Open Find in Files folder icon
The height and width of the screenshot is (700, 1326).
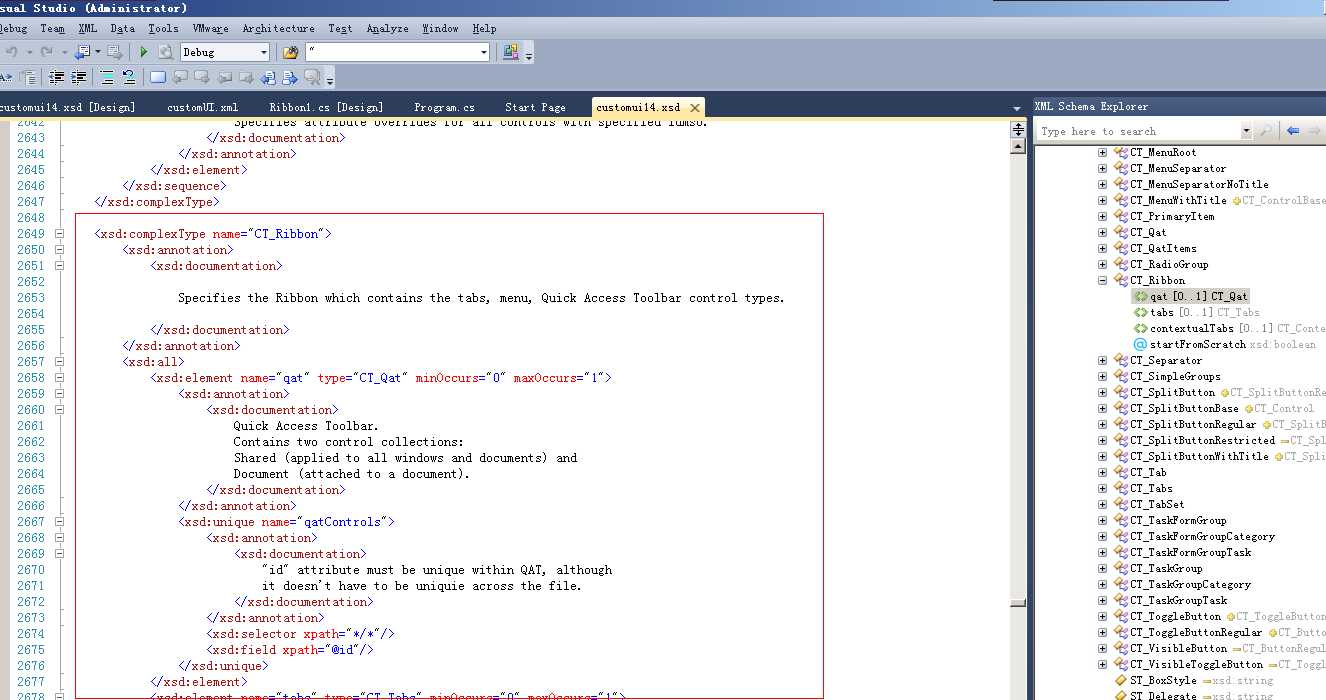pyautogui.click(x=291, y=52)
